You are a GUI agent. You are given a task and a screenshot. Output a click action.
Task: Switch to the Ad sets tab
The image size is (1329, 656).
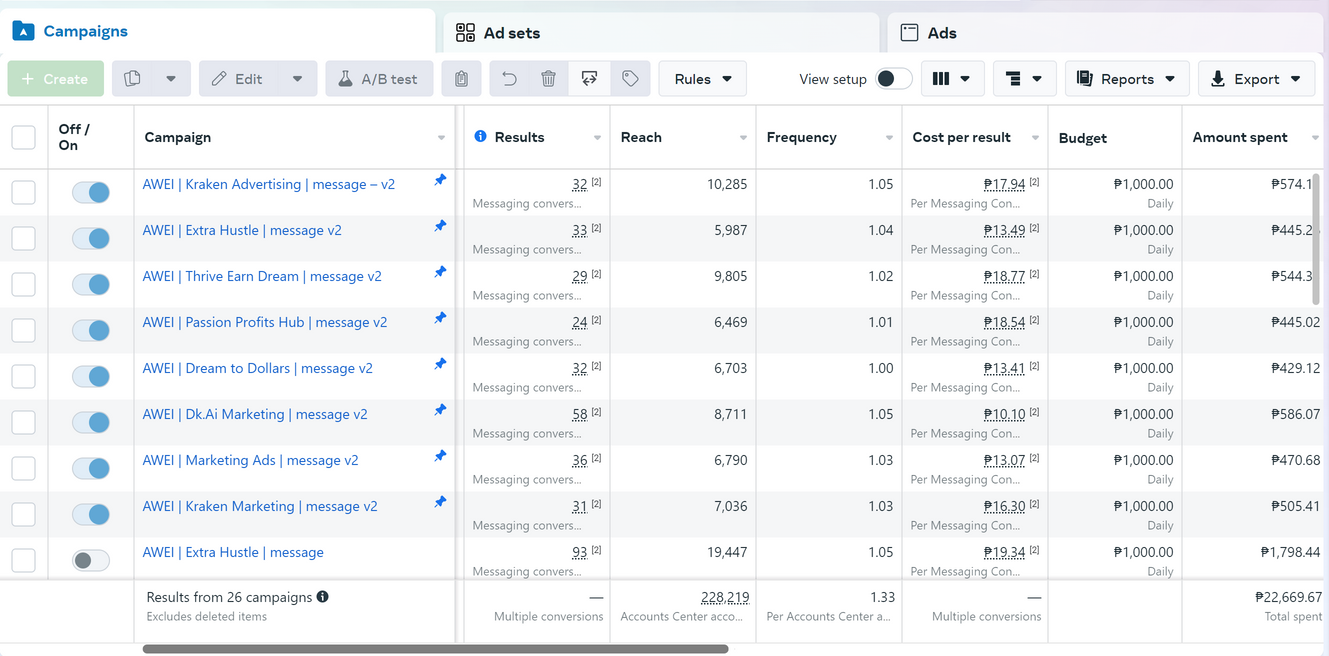tap(511, 33)
